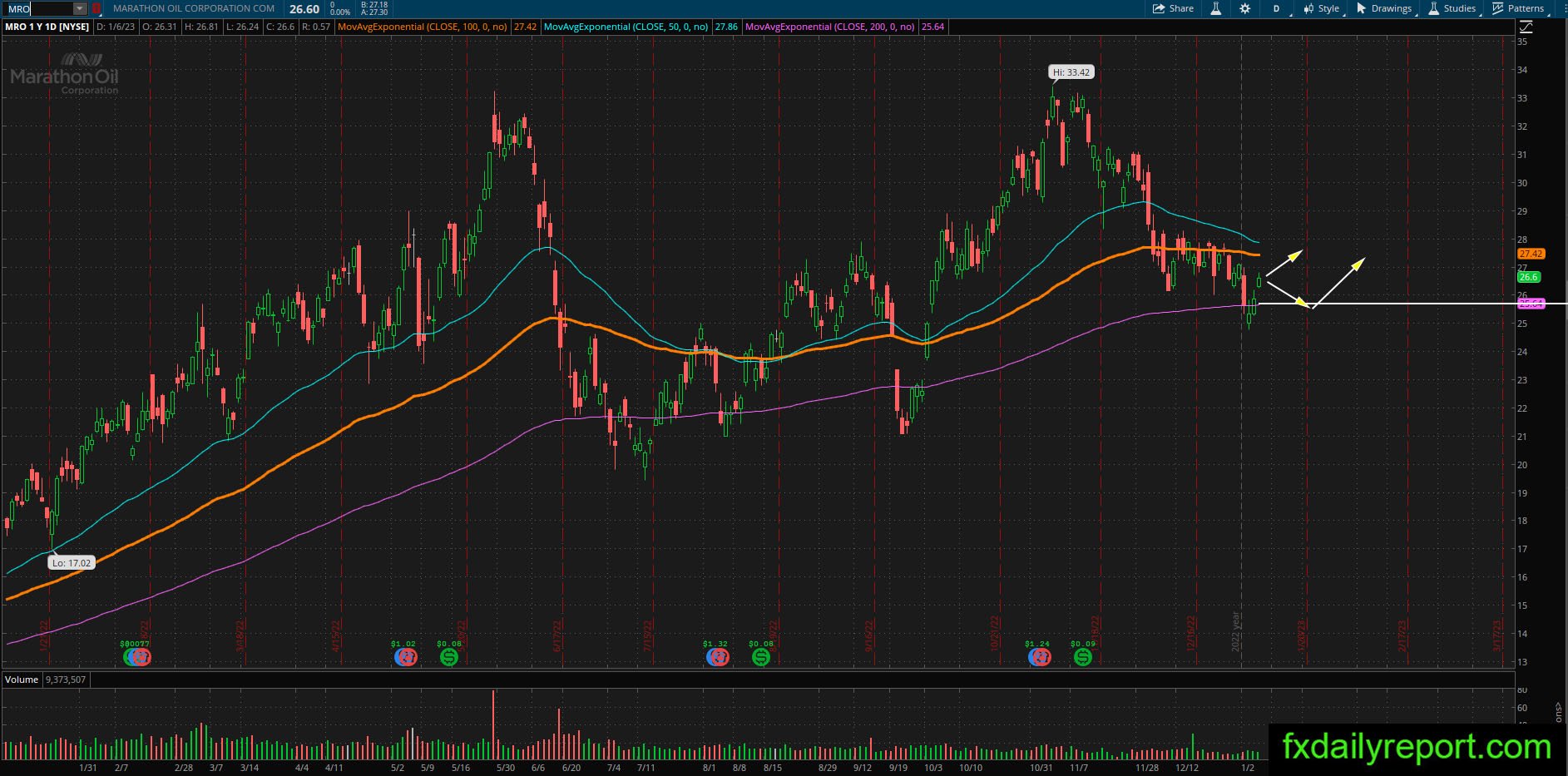Screen dimensions: 1568x776
Task: Click the MARATHON OIL CORPORATION COM description
Action: [x=194, y=8]
